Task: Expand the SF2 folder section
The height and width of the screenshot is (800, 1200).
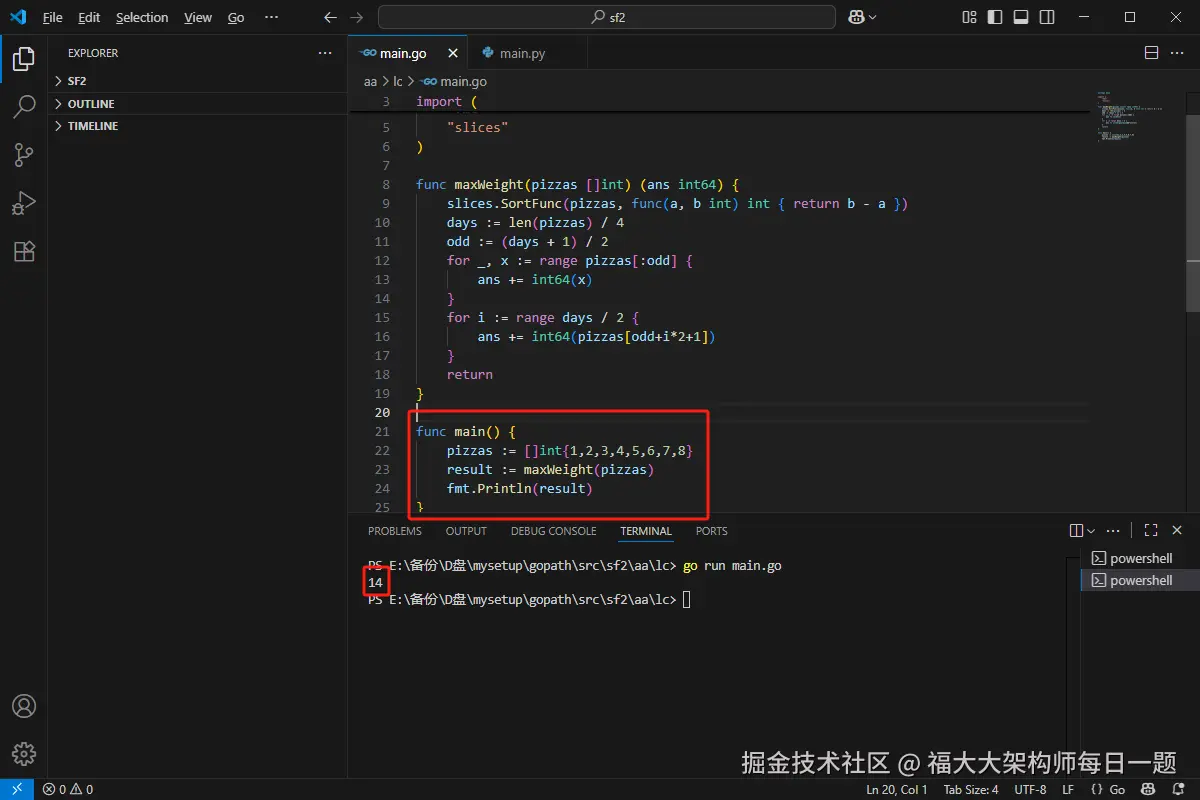Action: (x=197, y=81)
